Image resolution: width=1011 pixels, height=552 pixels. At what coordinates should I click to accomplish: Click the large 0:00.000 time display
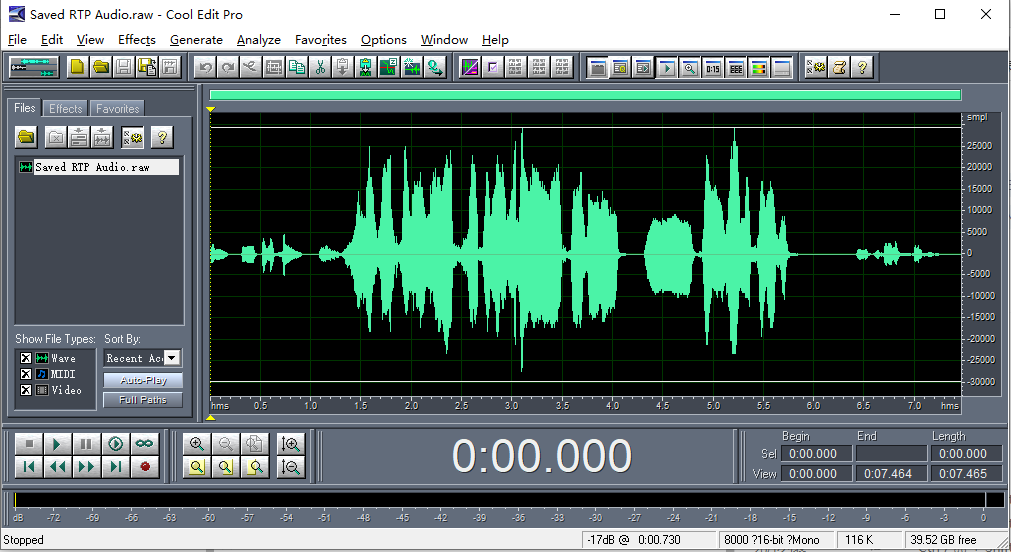point(542,456)
